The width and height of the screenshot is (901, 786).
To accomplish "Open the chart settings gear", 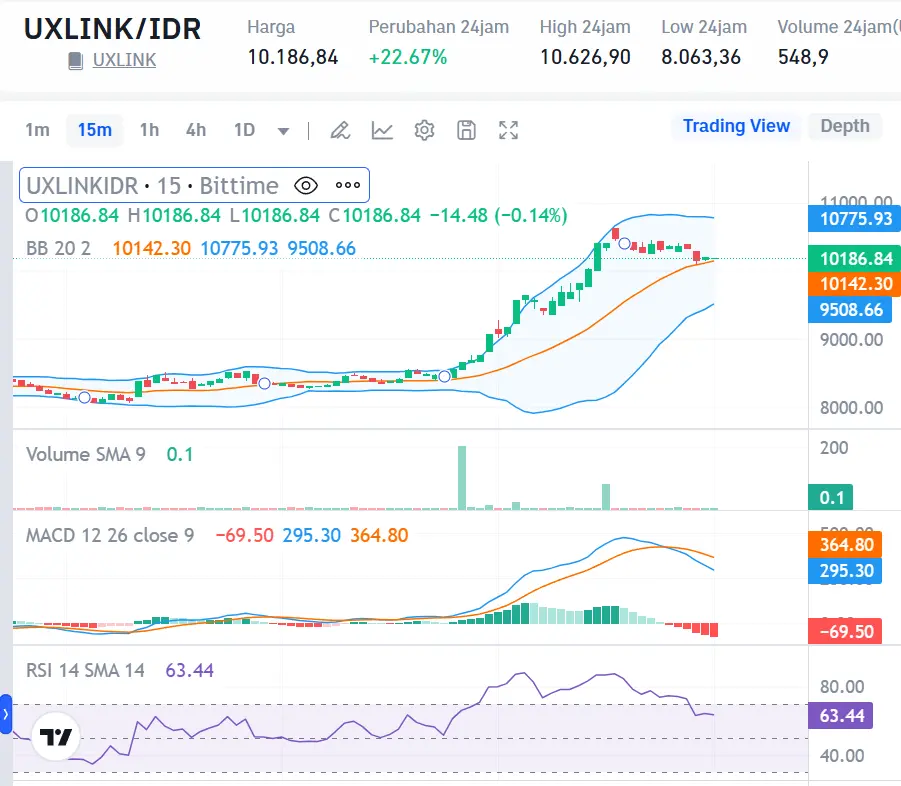I will pos(424,129).
